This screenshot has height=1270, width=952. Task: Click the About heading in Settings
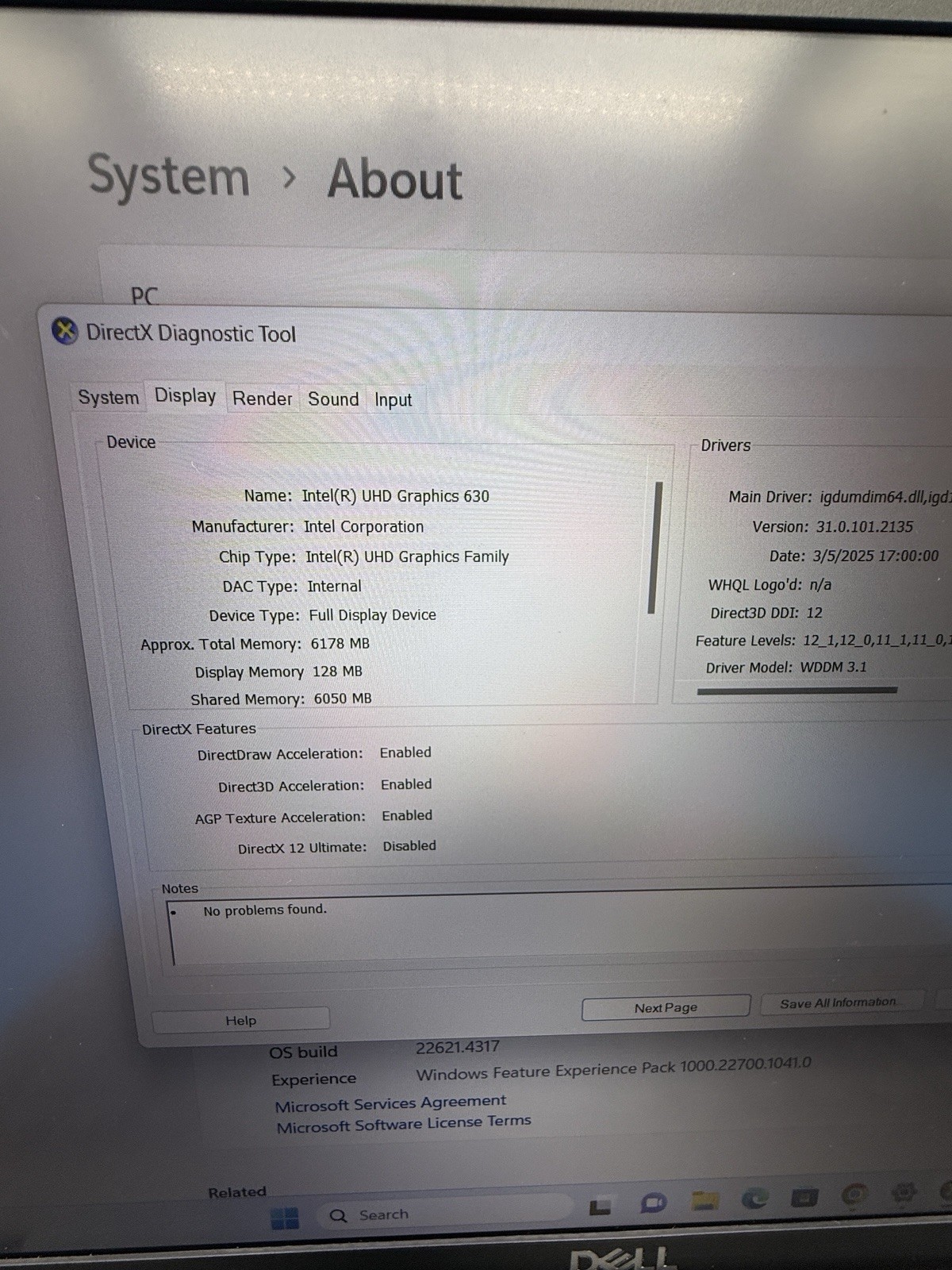coord(395,179)
